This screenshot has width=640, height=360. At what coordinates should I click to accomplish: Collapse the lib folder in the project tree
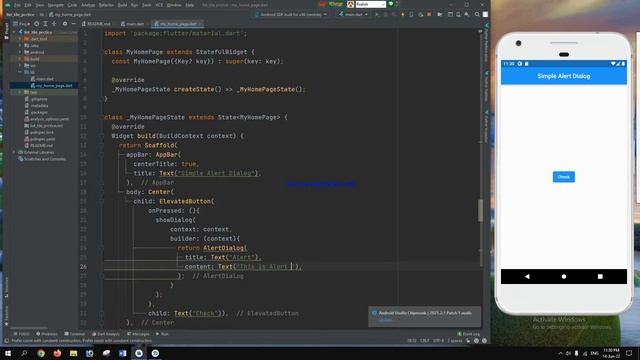(x=20, y=72)
